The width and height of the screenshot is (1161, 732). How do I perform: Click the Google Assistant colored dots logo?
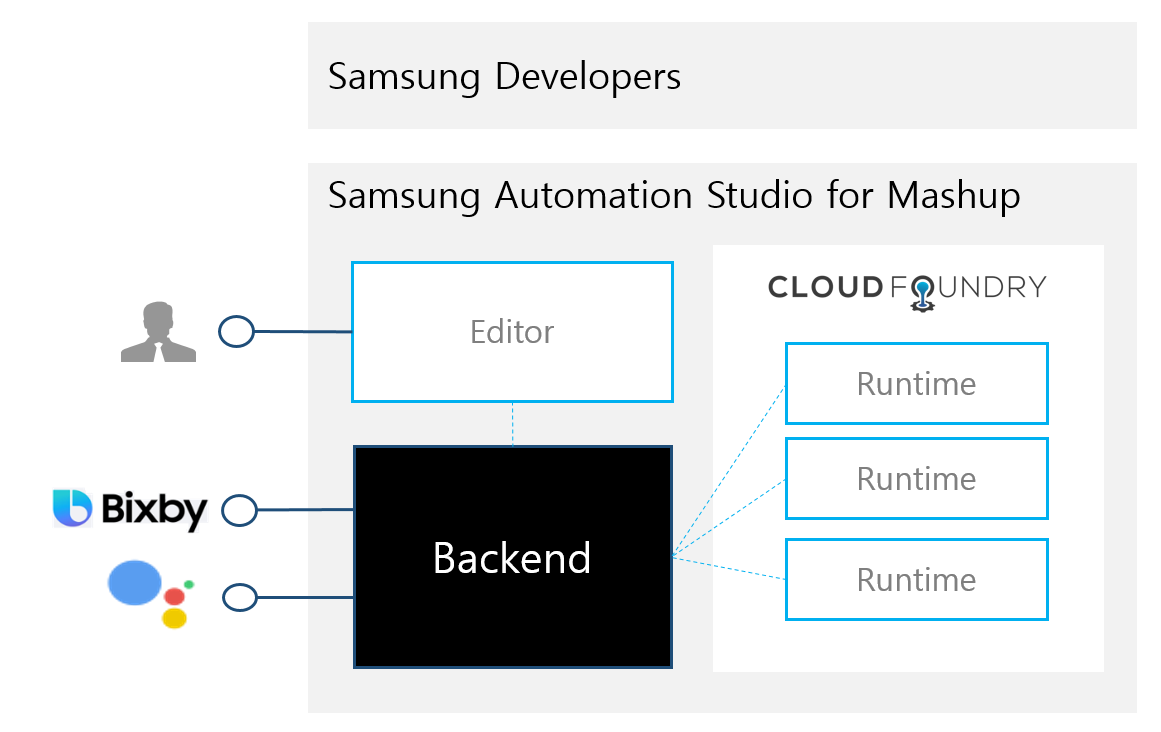point(151,594)
